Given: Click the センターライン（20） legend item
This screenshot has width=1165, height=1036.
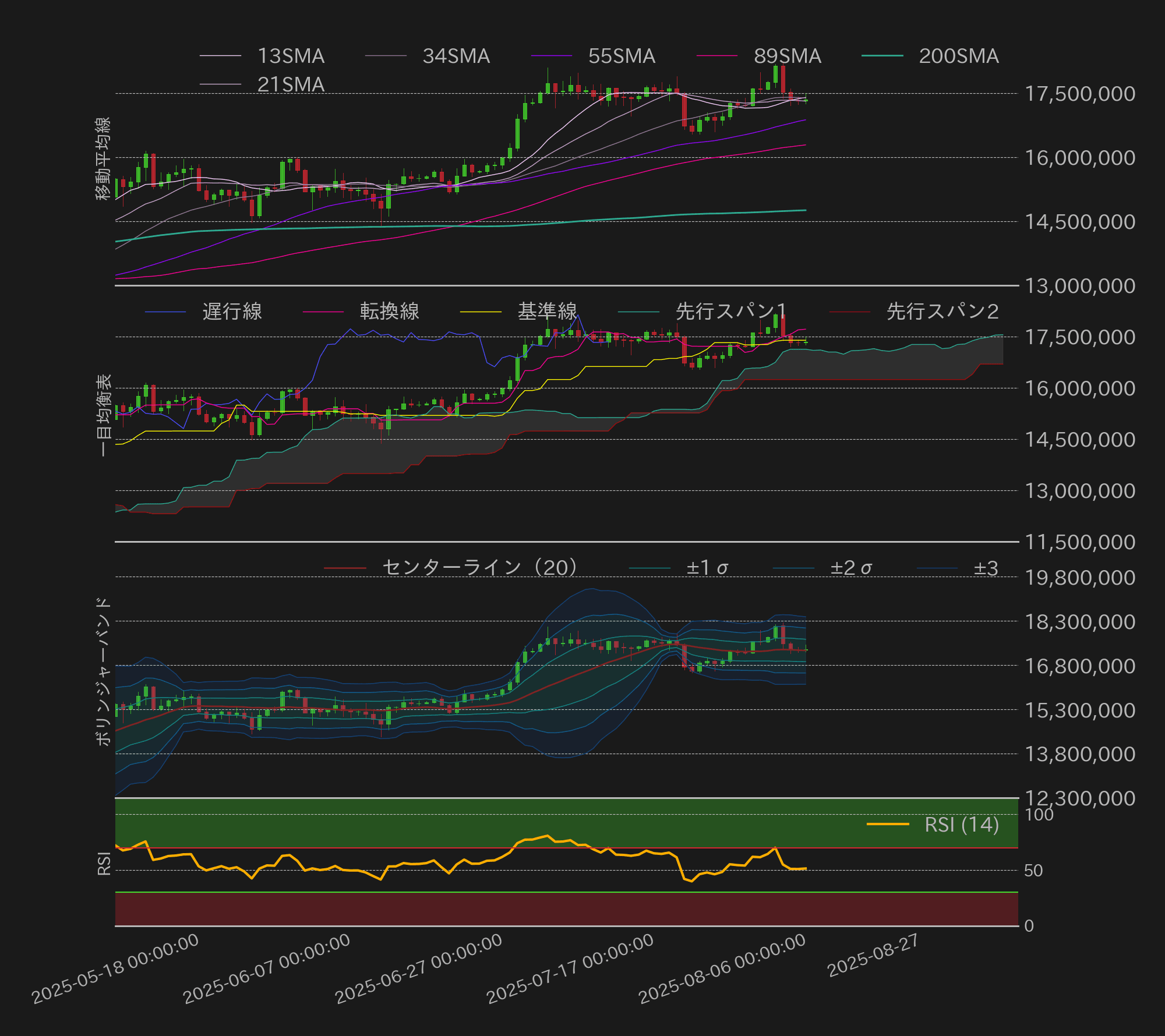Looking at the screenshot, I should (x=479, y=567).
